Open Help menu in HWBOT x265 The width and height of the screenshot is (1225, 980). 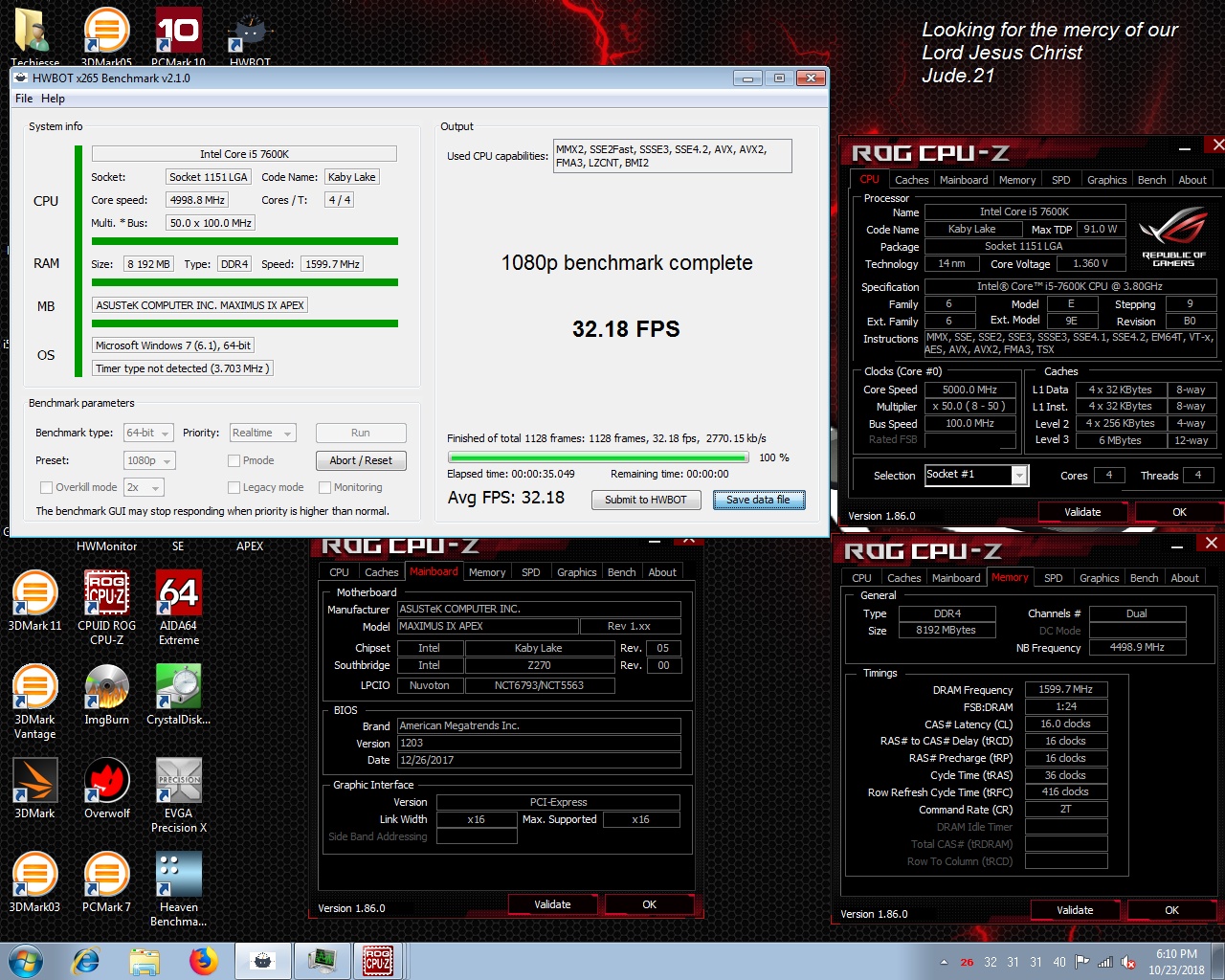pos(53,99)
